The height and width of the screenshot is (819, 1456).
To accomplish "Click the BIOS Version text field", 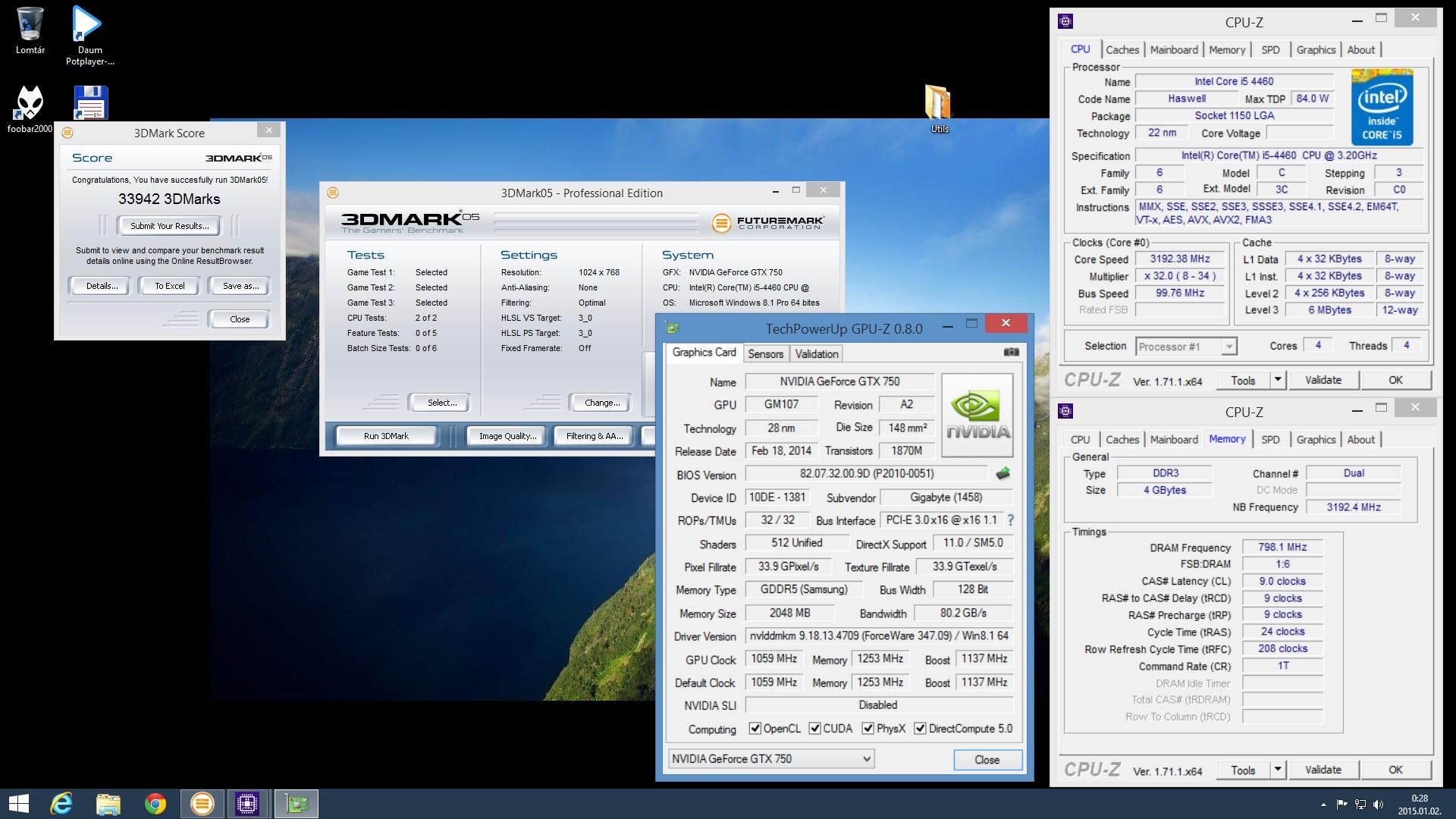I will coord(866,474).
